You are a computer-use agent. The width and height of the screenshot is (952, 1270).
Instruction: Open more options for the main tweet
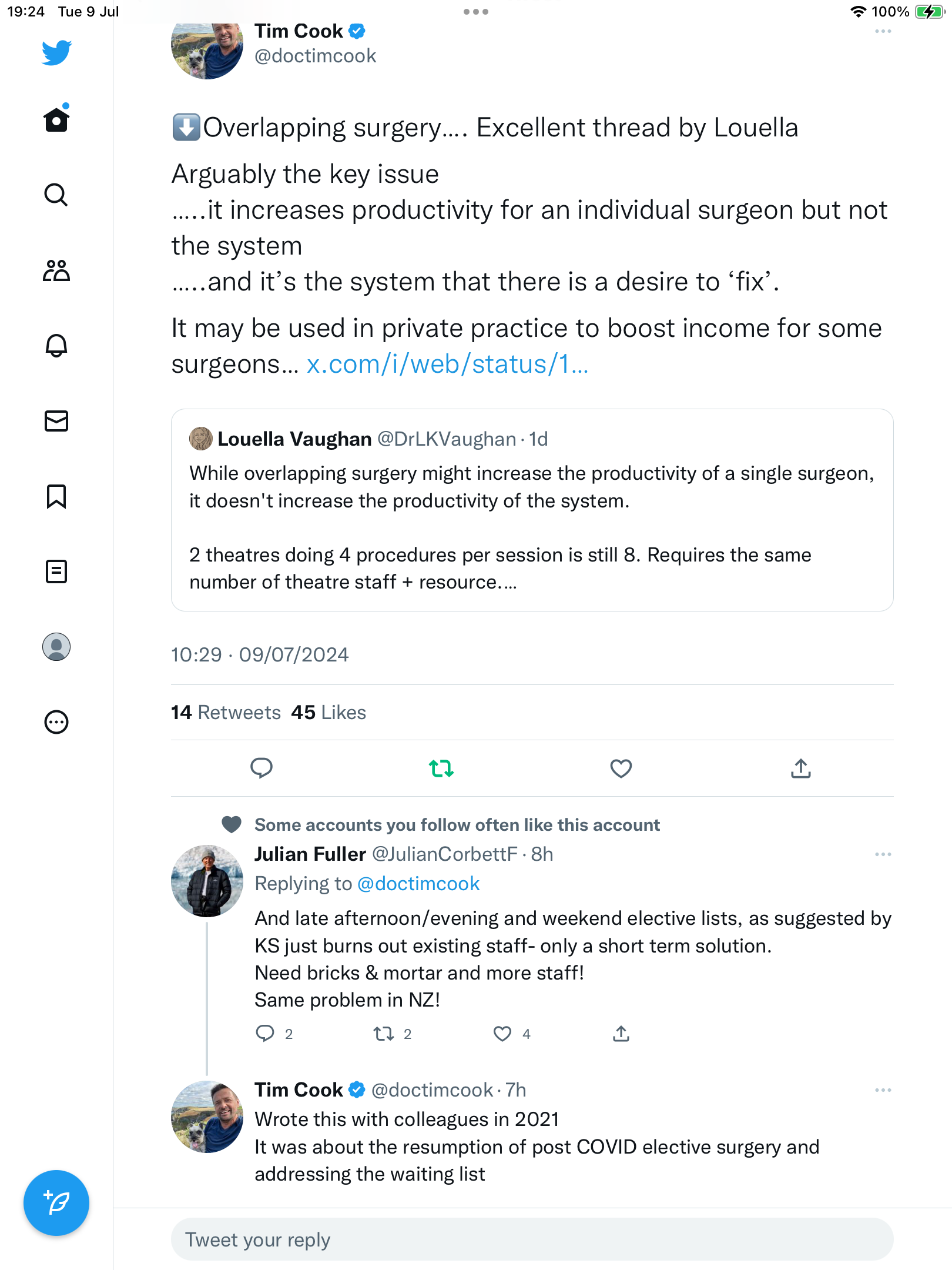[x=883, y=32]
